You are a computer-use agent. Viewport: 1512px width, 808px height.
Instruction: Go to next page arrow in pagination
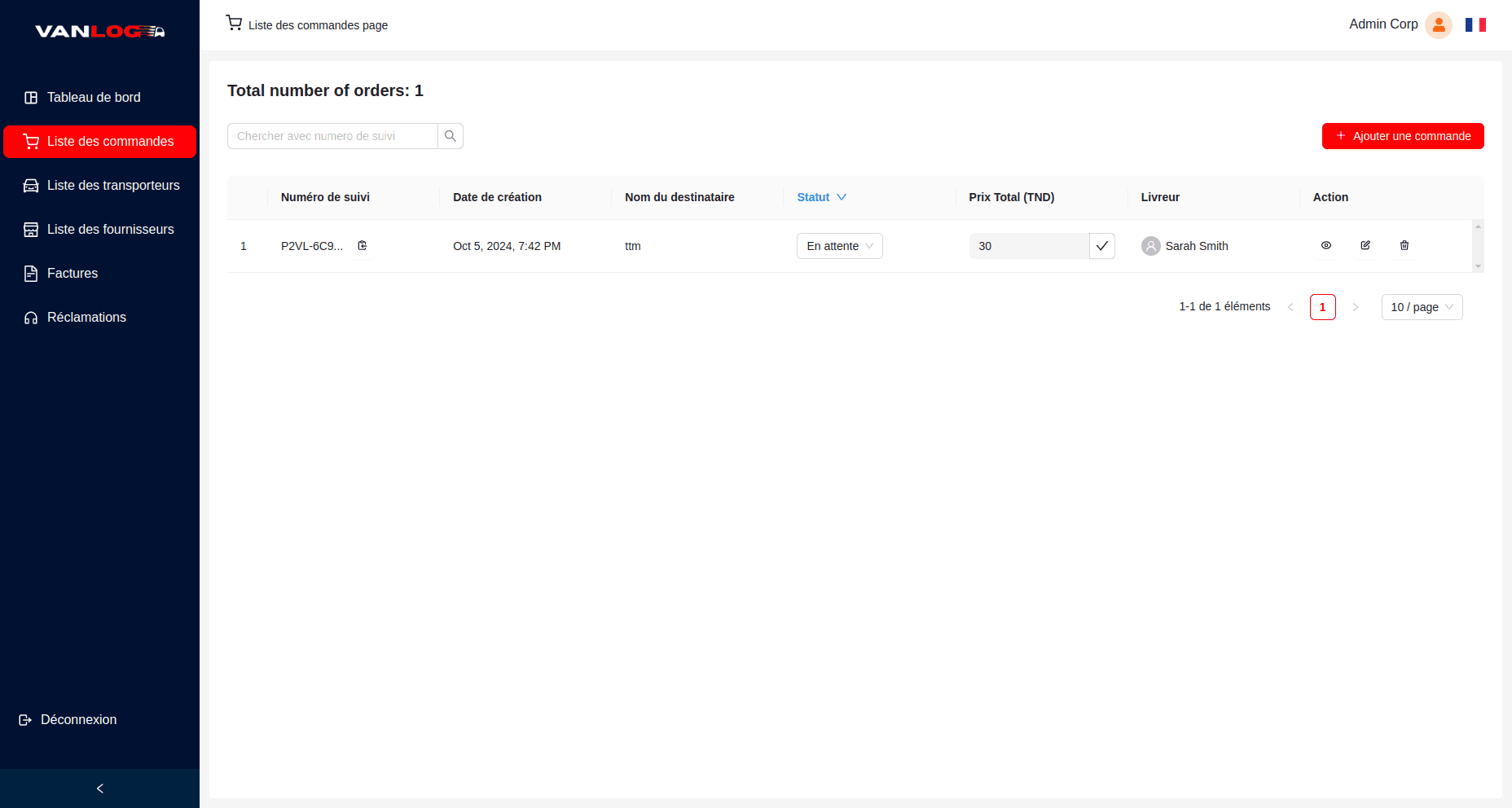click(x=1356, y=307)
